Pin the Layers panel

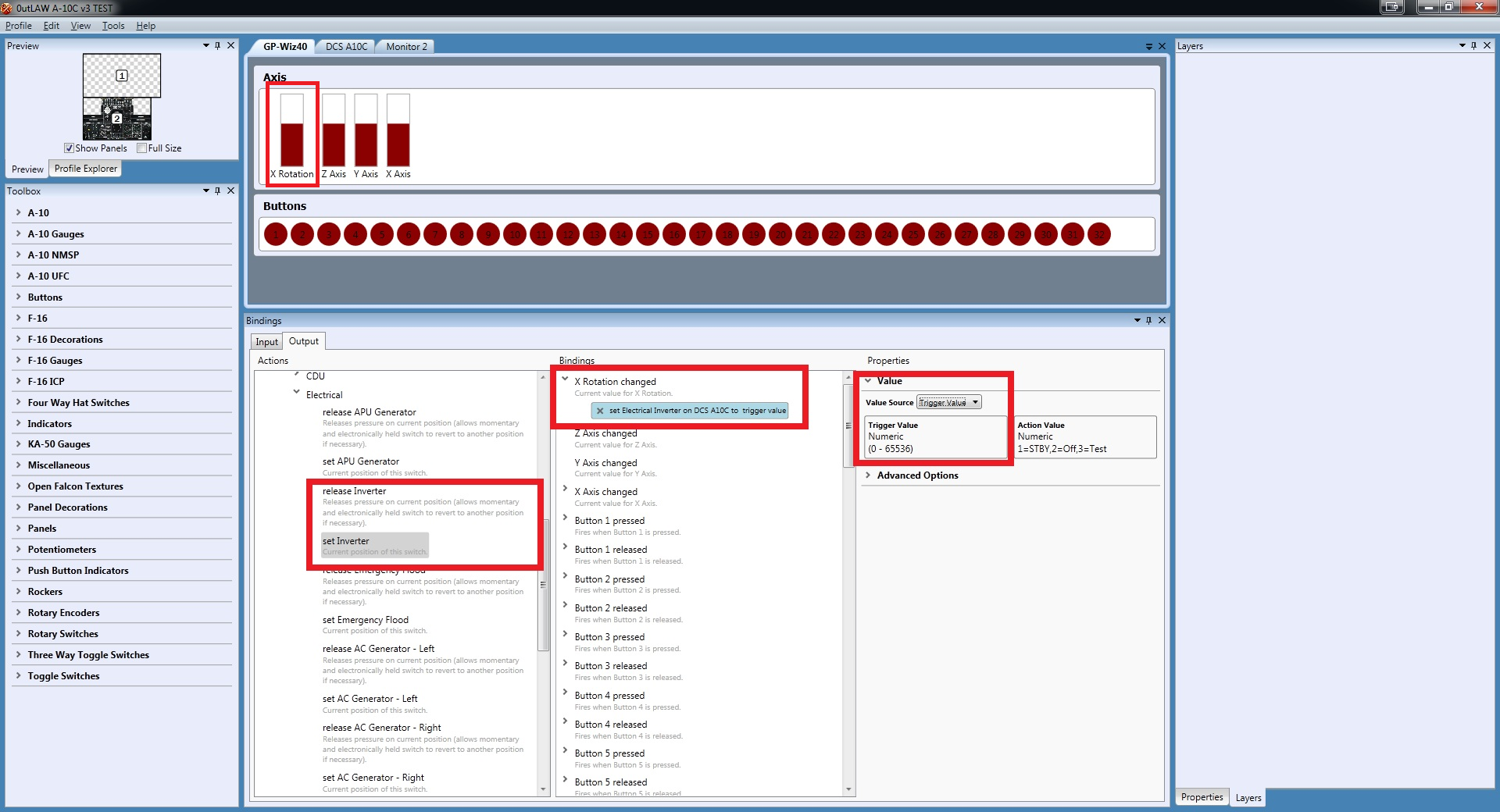[x=1474, y=45]
